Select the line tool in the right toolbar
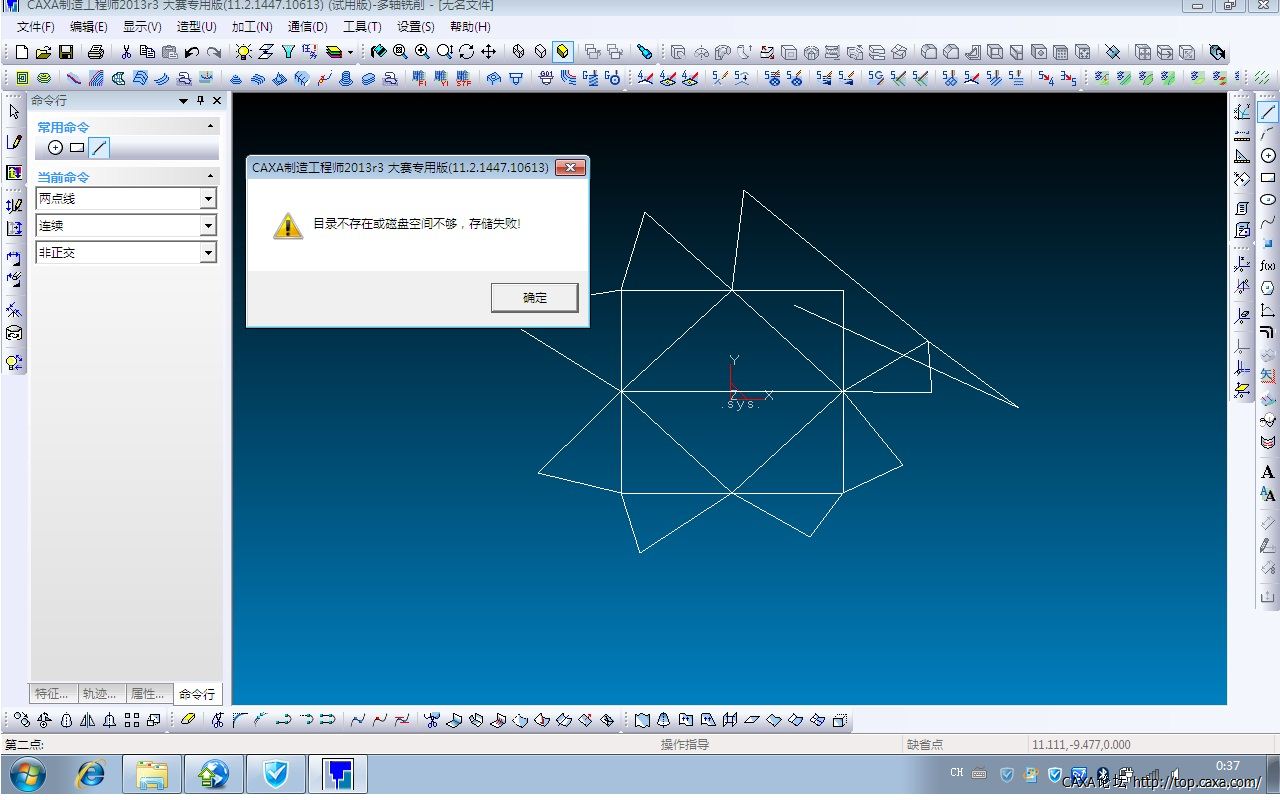Image resolution: width=1280 pixels, height=800 pixels. (1268, 112)
